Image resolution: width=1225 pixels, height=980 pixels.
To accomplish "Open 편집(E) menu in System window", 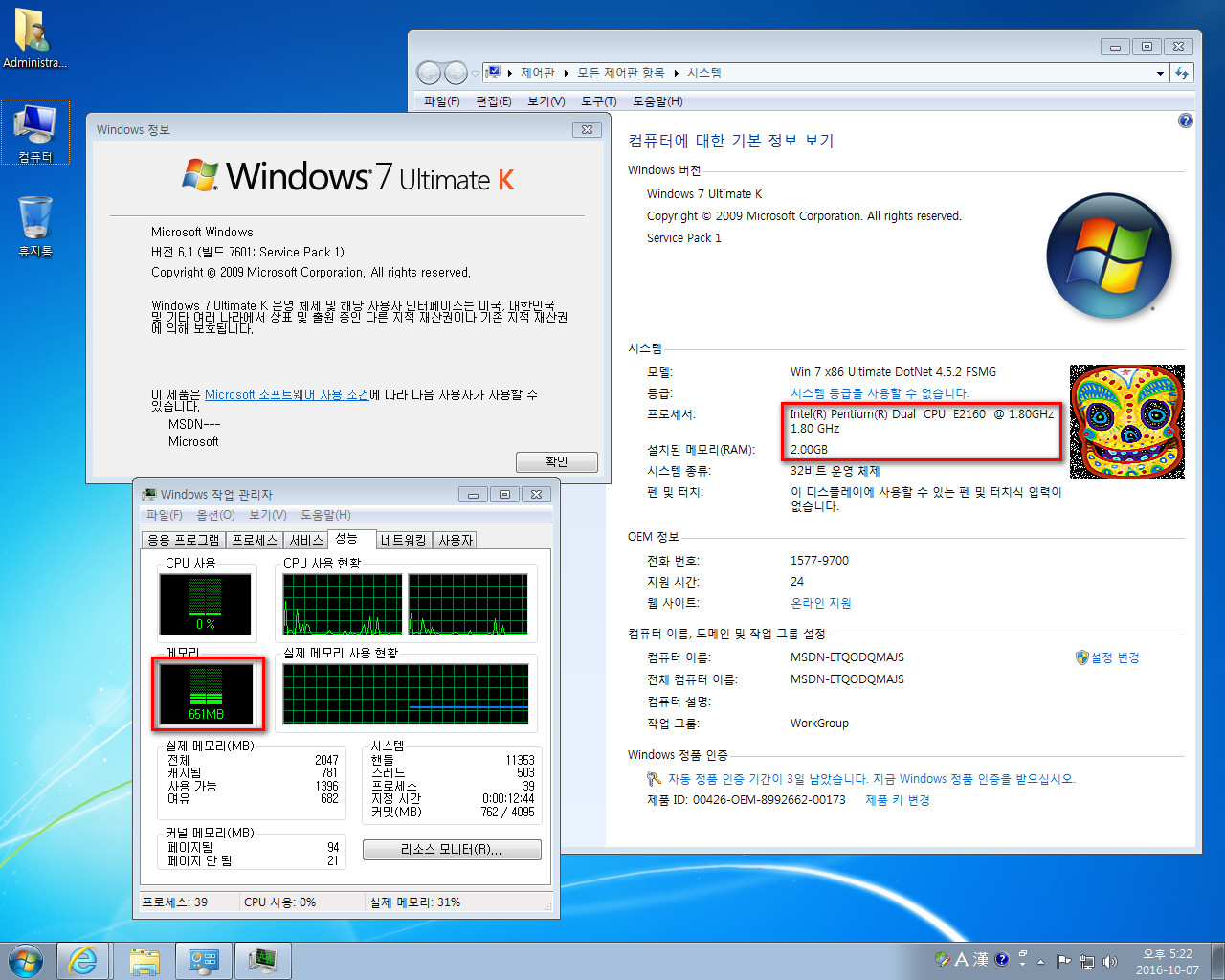I will pos(493,101).
